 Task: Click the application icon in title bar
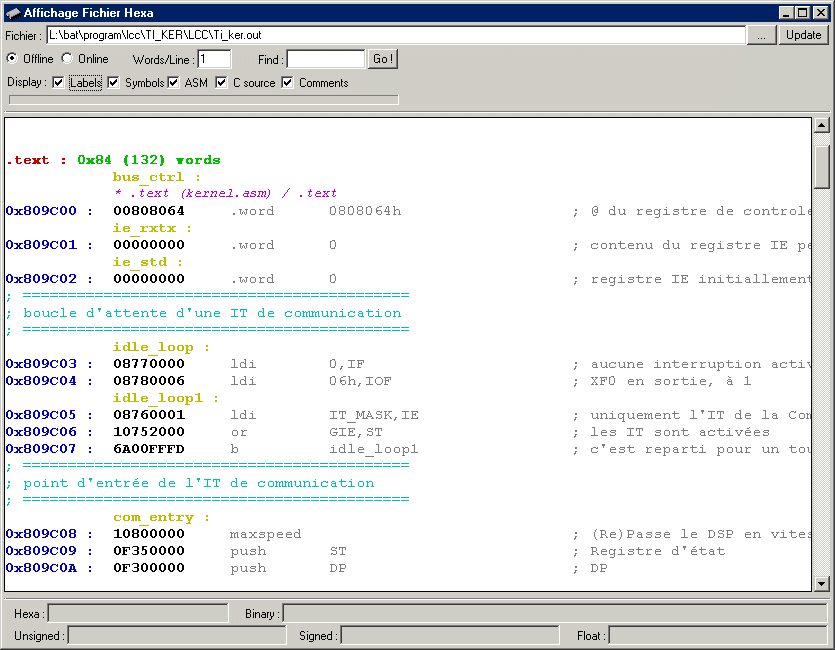tap(13, 12)
